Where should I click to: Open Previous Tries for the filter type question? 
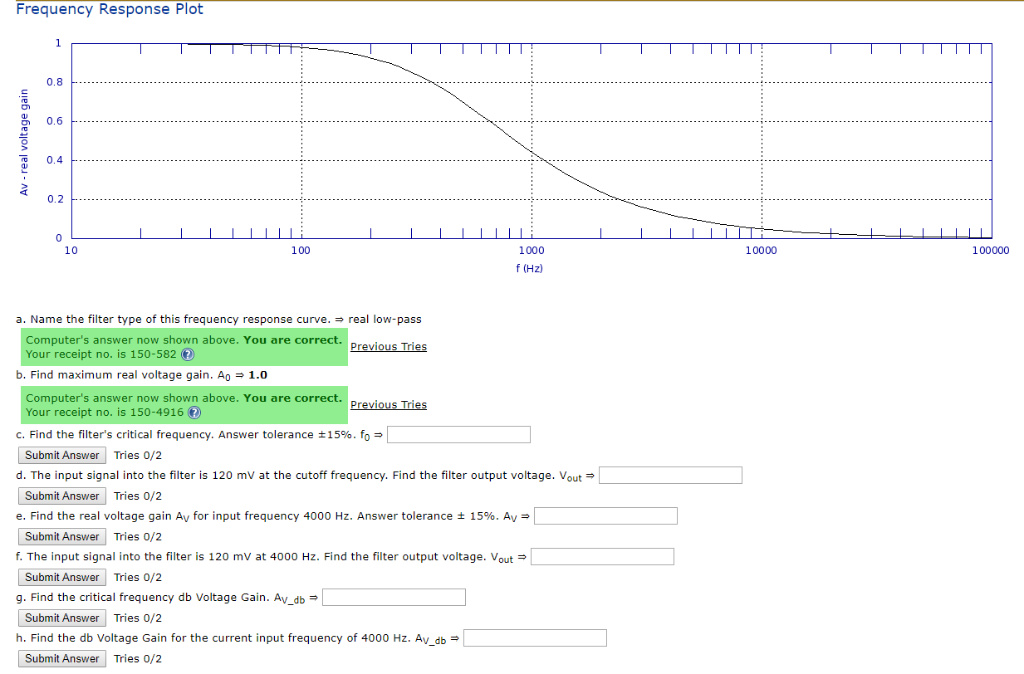pyautogui.click(x=390, y=345)
